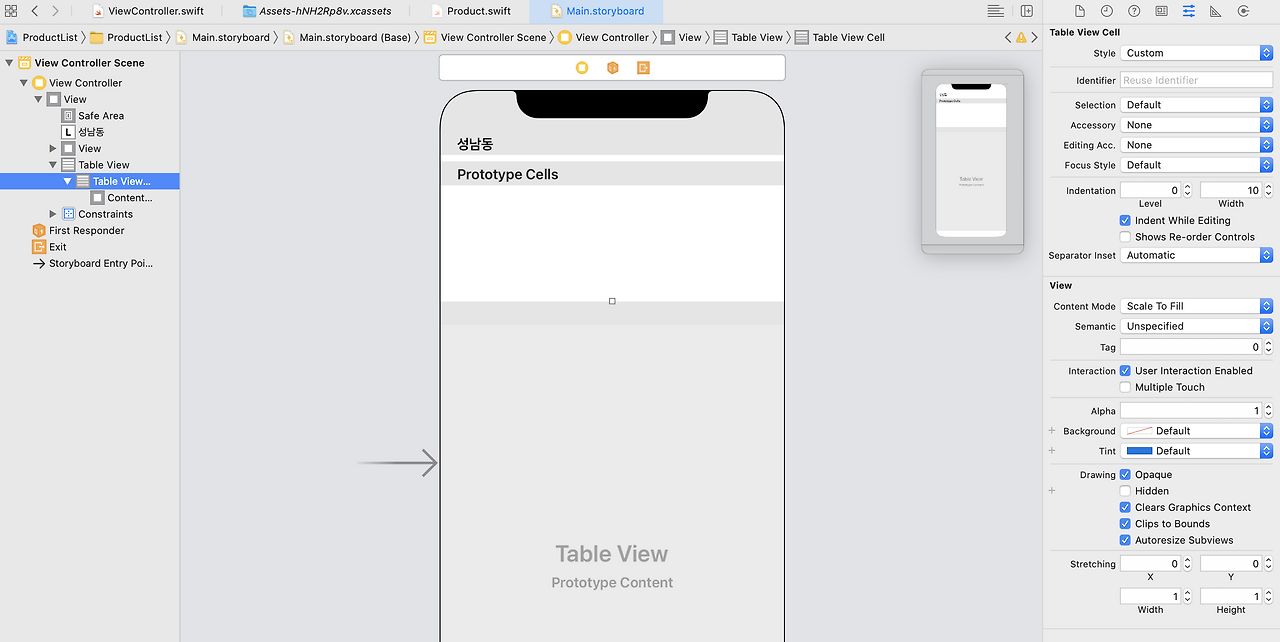
Task: Enable Hidden checkbox
Action: [1125, 491]
